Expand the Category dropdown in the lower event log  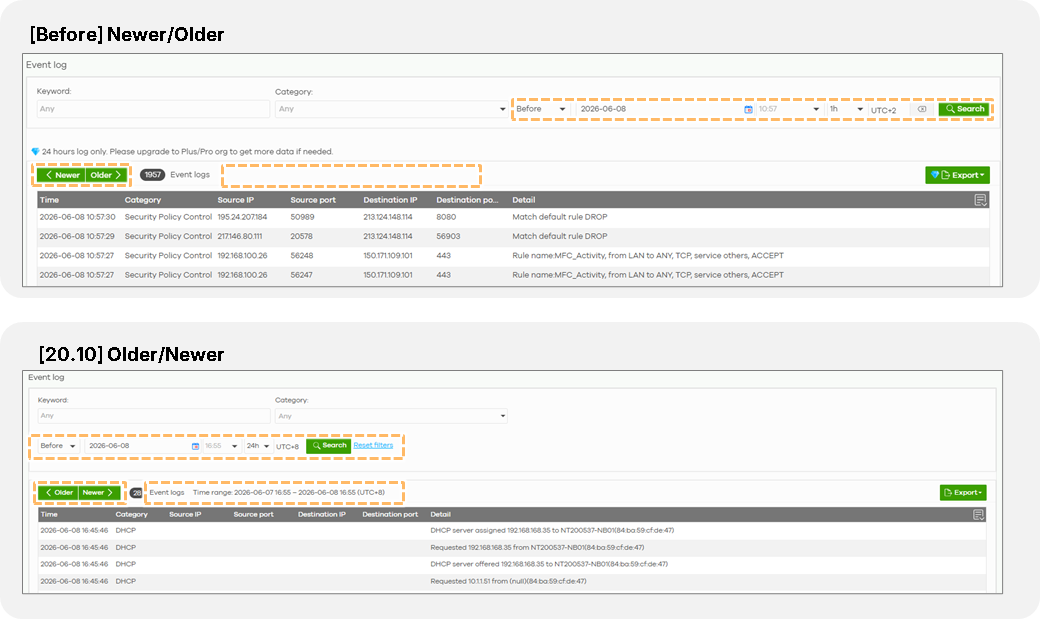pos(391,416)
